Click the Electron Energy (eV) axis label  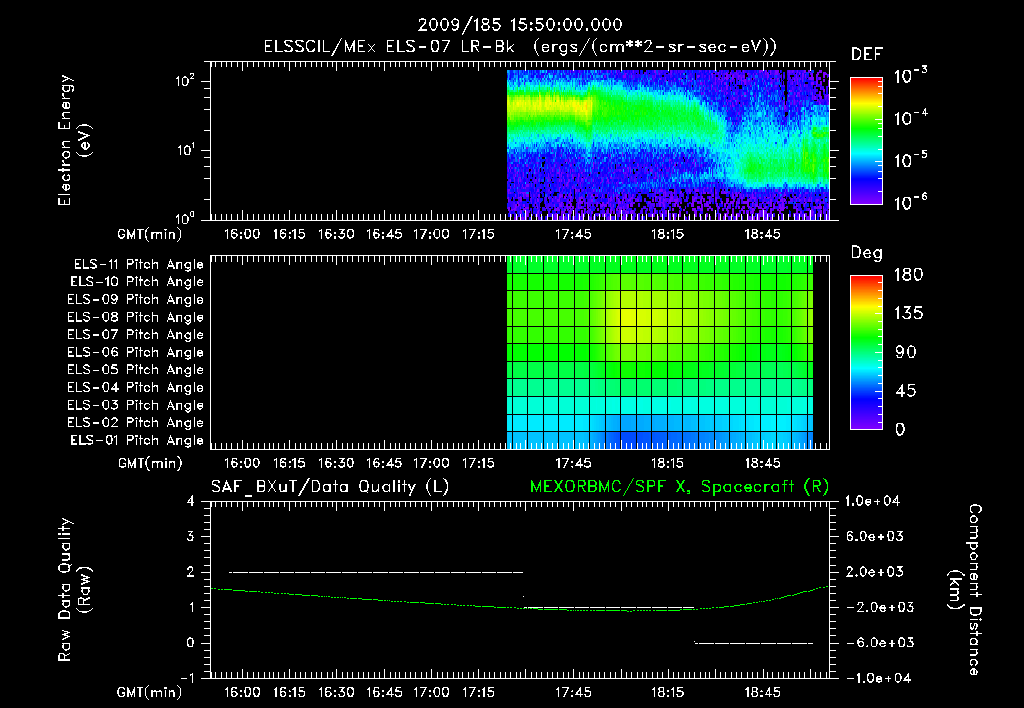tap(74, 140)
